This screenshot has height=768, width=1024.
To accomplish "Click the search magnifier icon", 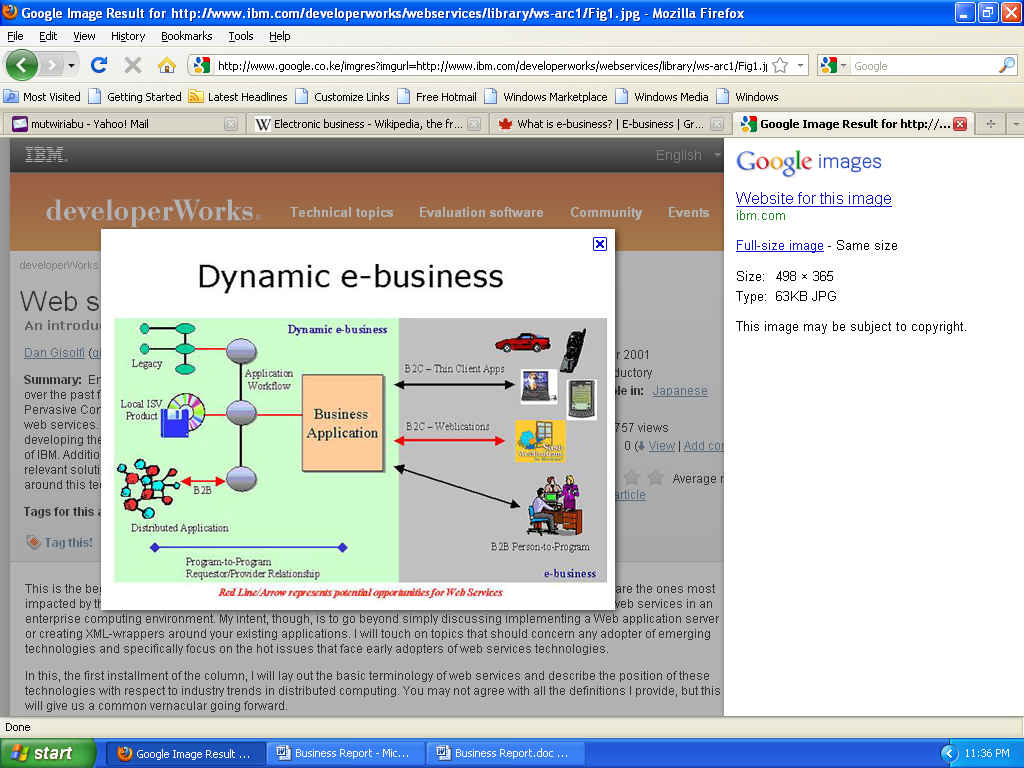I will tap(1006, 65).
